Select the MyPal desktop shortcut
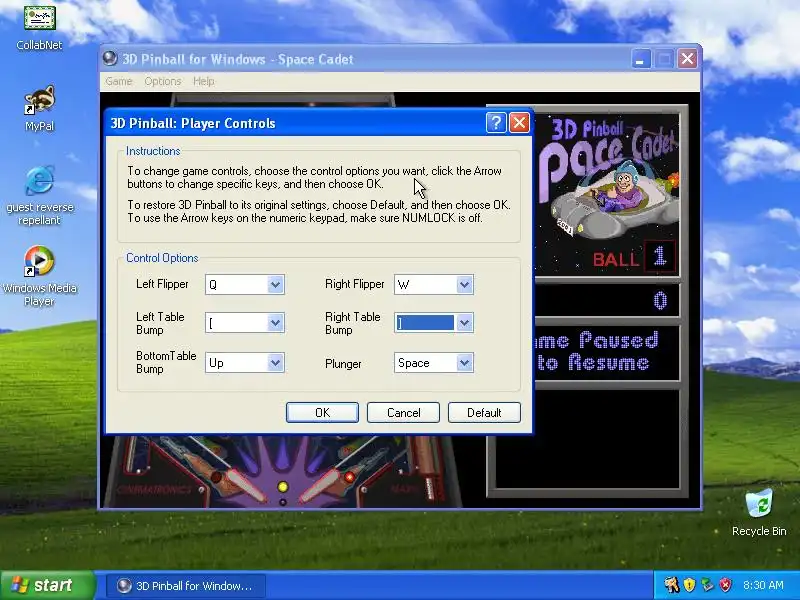This screenshot has width=800, height=600. (39, 108)
